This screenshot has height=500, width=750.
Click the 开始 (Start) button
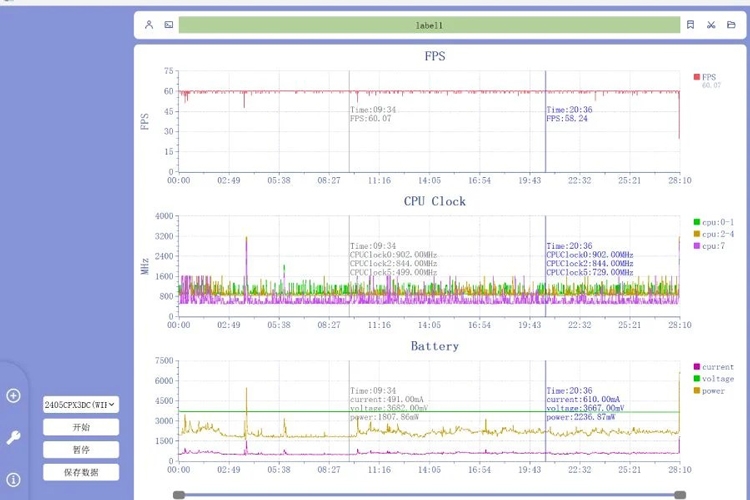pos(80,427)
